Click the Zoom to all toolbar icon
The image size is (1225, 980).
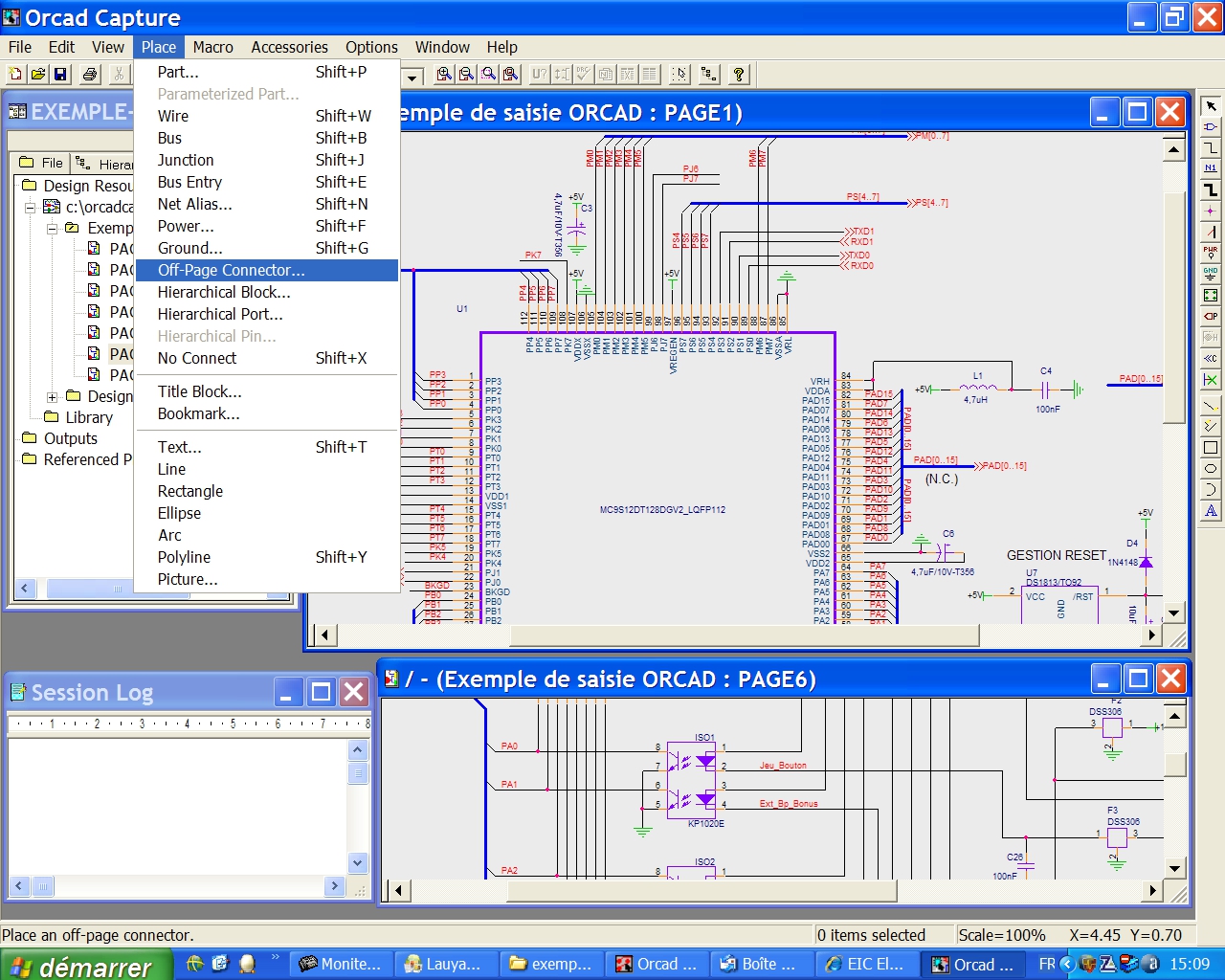click(511, 74)
